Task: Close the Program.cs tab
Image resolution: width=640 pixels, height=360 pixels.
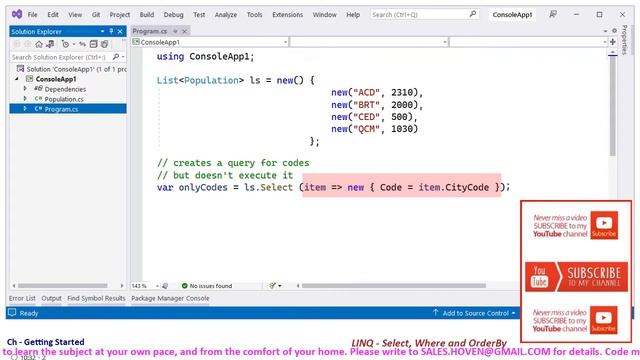Action: point(184,31)
